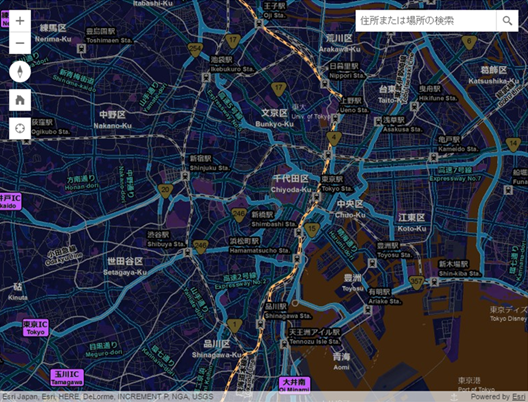
Task: Click the Oji Sta. station icon
Action: pyautogui.click(x=259, y=24)
